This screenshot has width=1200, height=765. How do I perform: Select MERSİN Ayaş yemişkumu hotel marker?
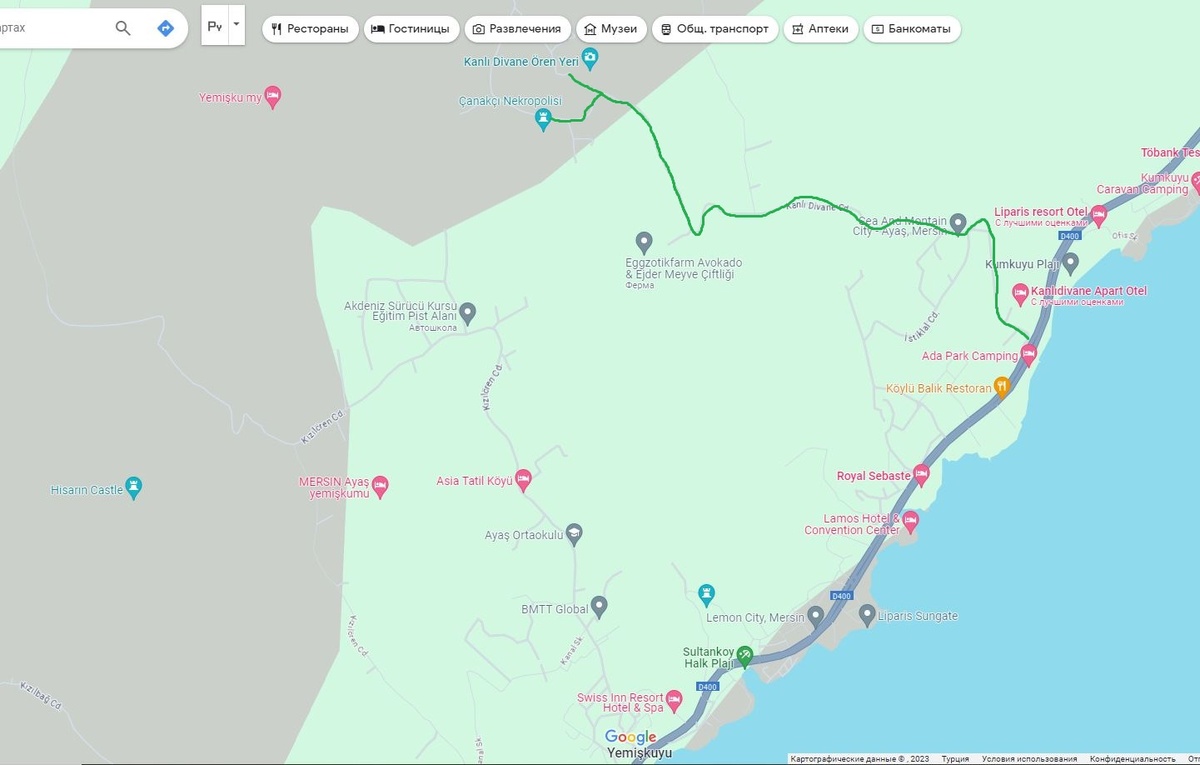[379, 486]
